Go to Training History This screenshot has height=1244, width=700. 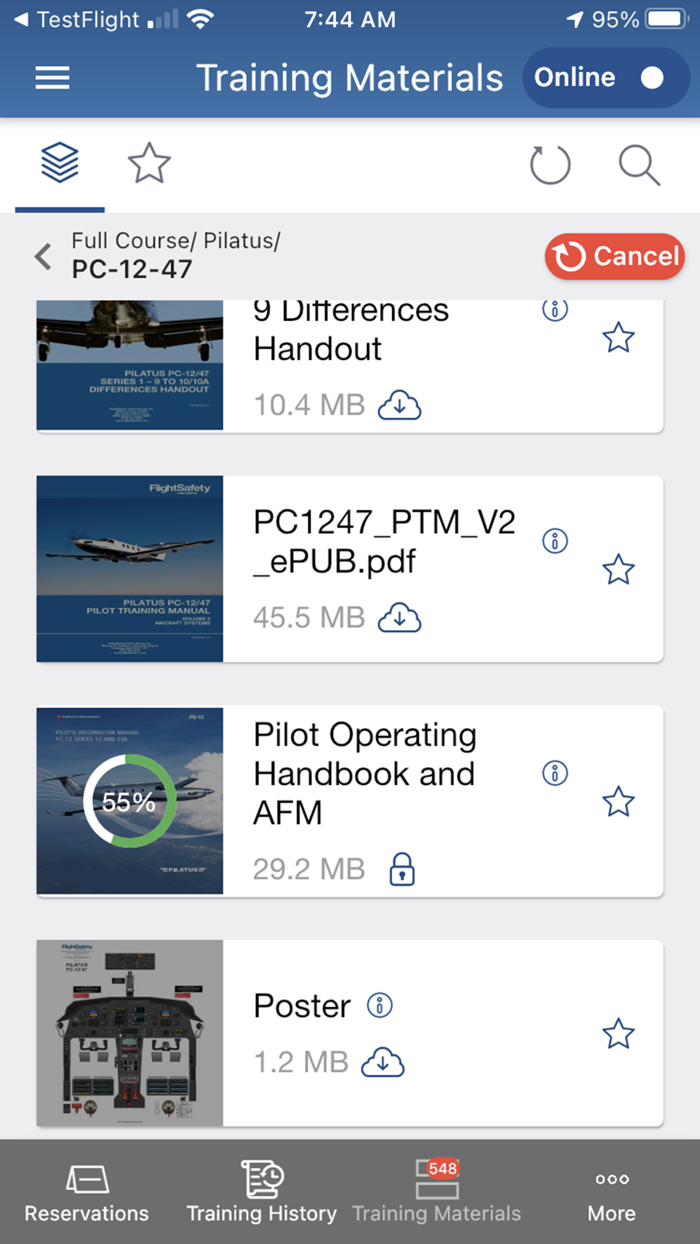point(262,1193)
